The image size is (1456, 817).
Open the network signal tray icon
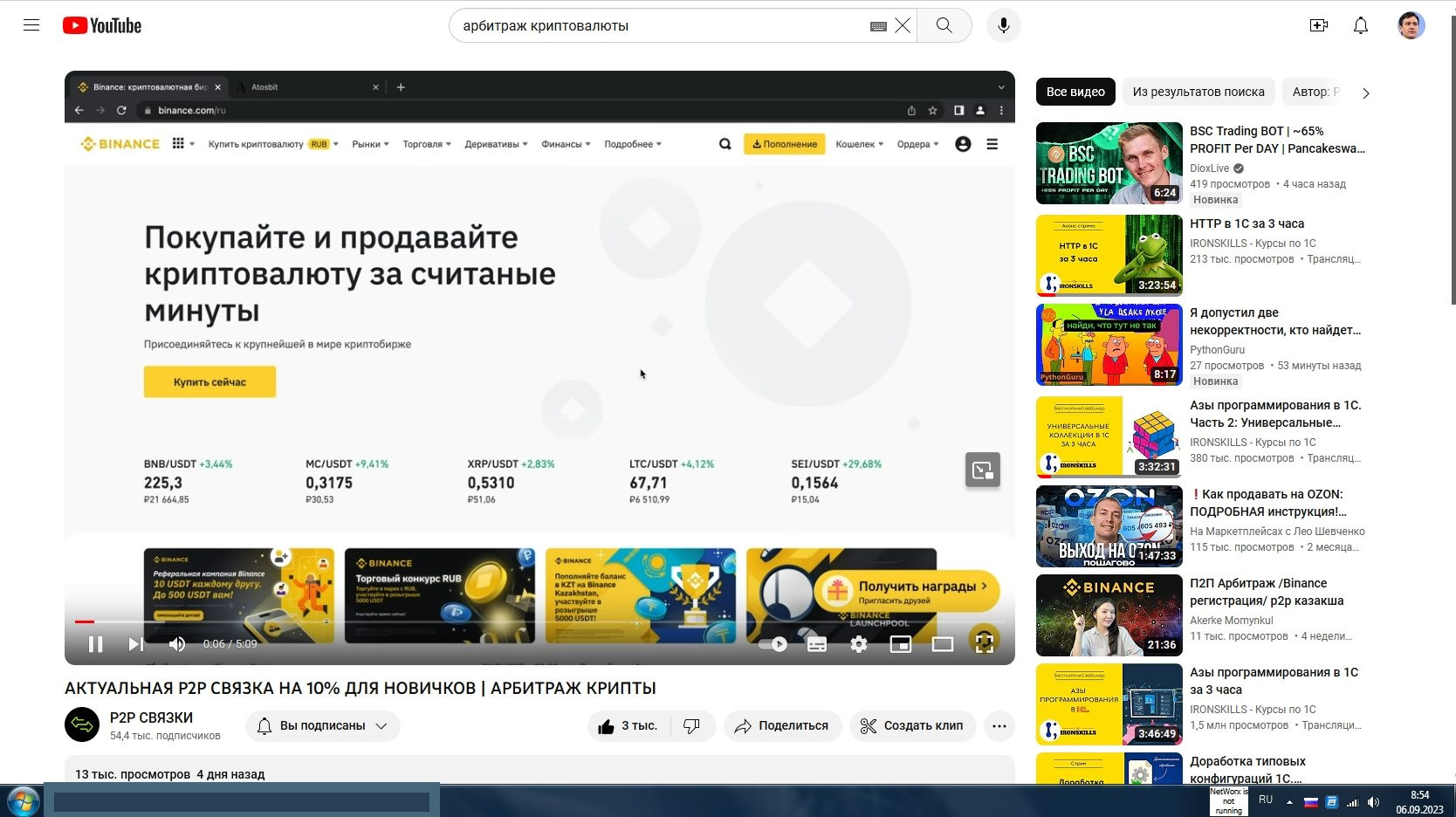coord(1352,802)
